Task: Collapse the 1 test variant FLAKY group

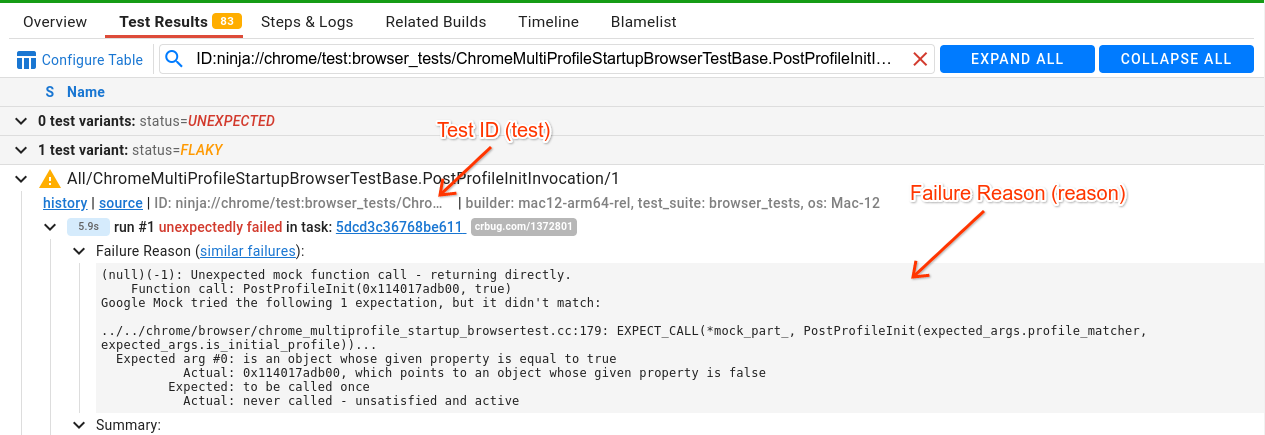Action: pos(22,150)
